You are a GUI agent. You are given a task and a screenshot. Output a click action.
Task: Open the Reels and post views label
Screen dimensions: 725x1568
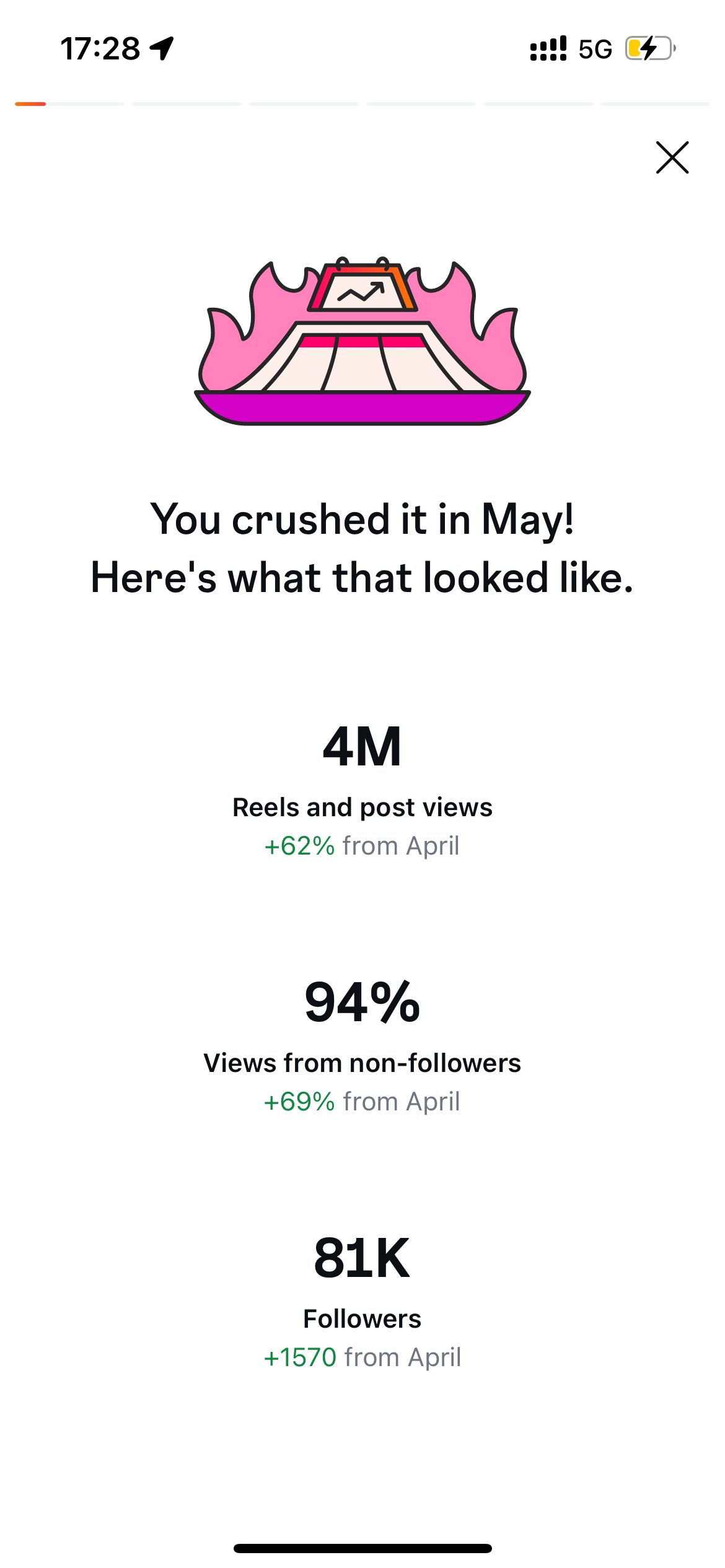[362, 808]
